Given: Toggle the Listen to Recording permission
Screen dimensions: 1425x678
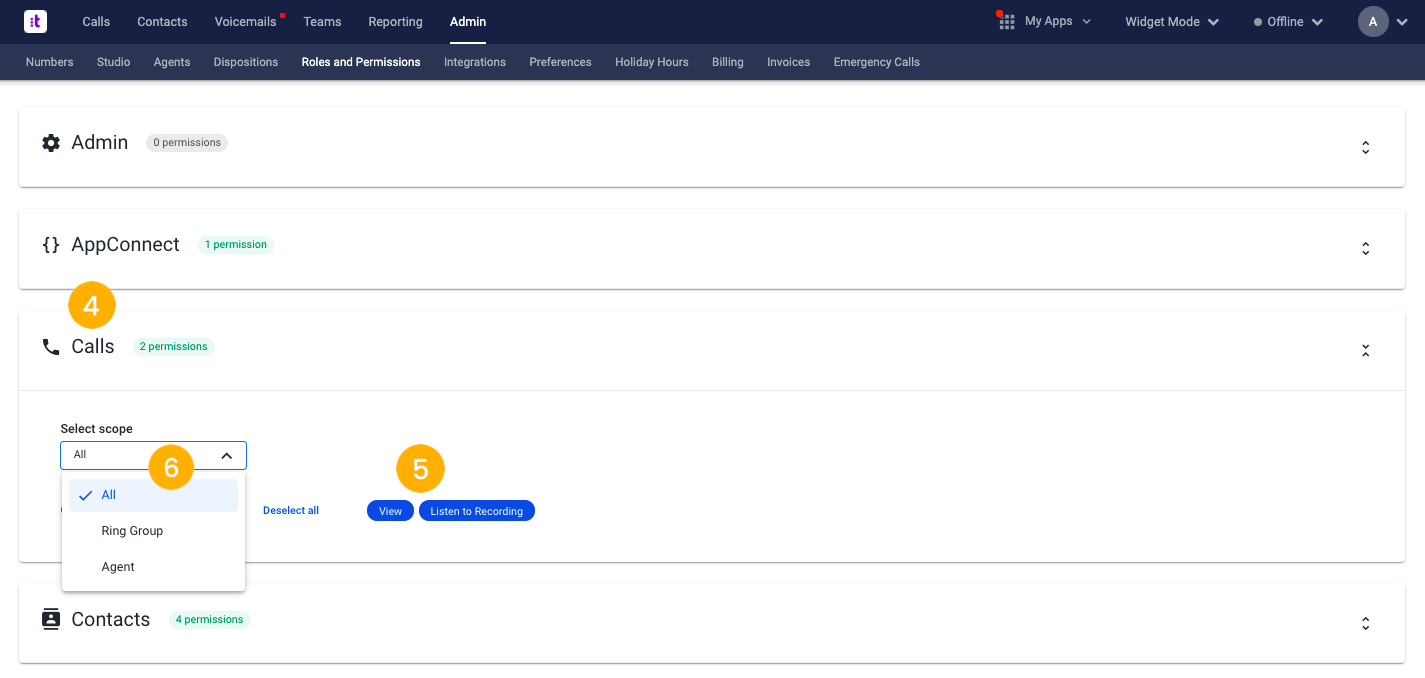Looking at the screenshot, I should point(476,511).
